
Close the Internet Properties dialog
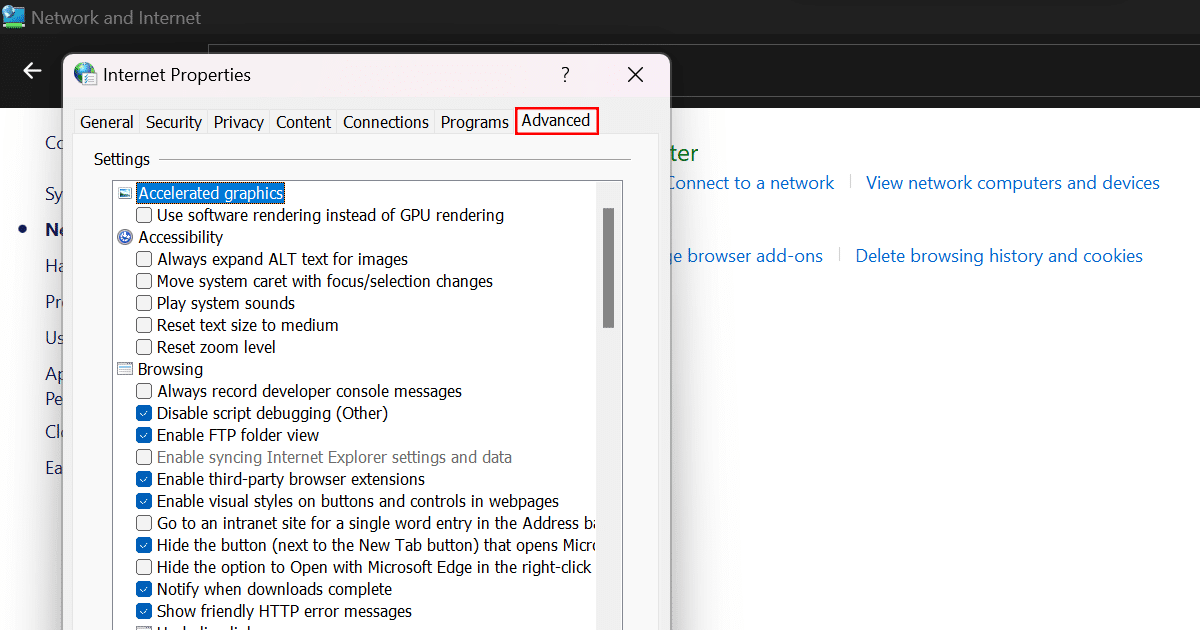635,74
